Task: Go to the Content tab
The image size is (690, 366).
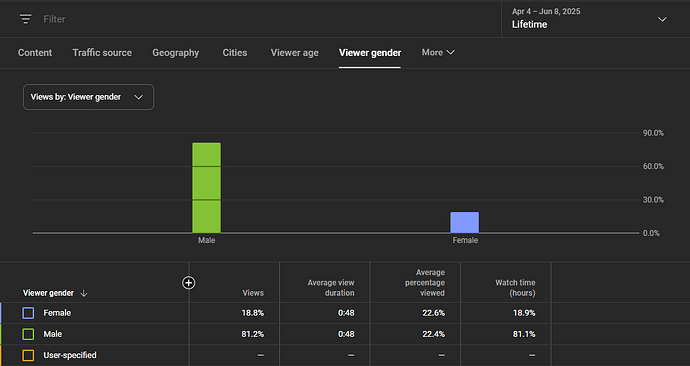Action: [x=35, y=53]
